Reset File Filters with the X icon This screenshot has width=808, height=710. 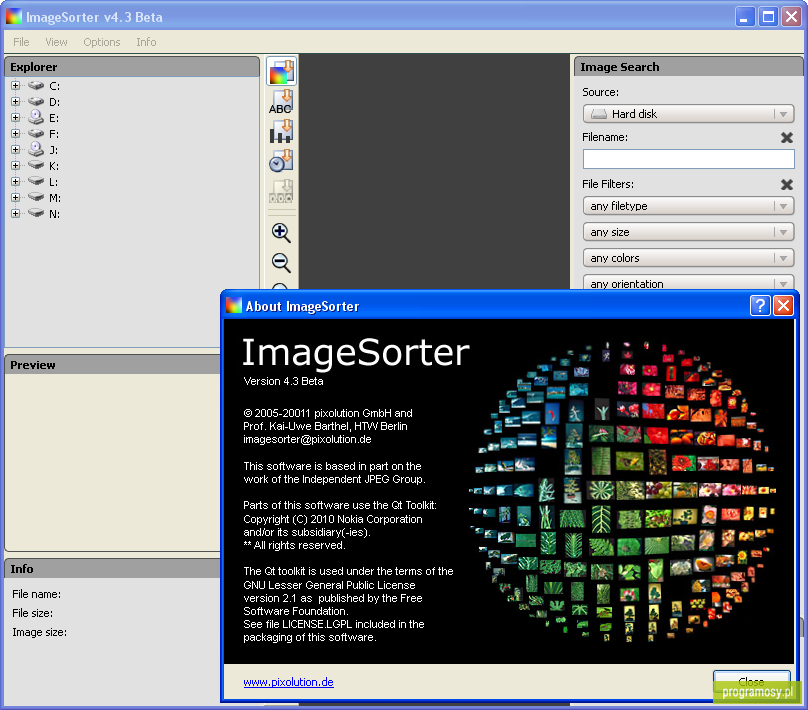(787, 184)
